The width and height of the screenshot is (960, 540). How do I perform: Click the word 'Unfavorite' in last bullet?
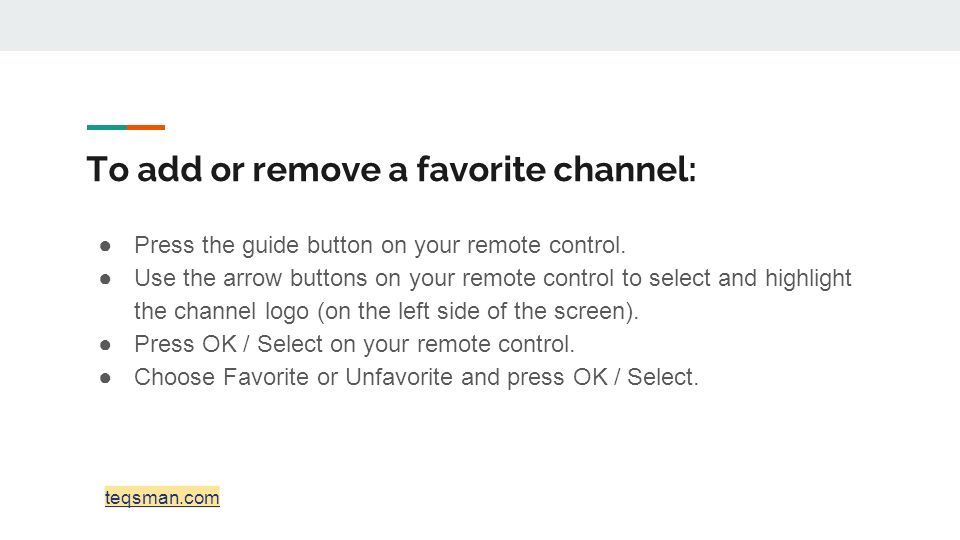pyautogui.click(x=399, y=377)
